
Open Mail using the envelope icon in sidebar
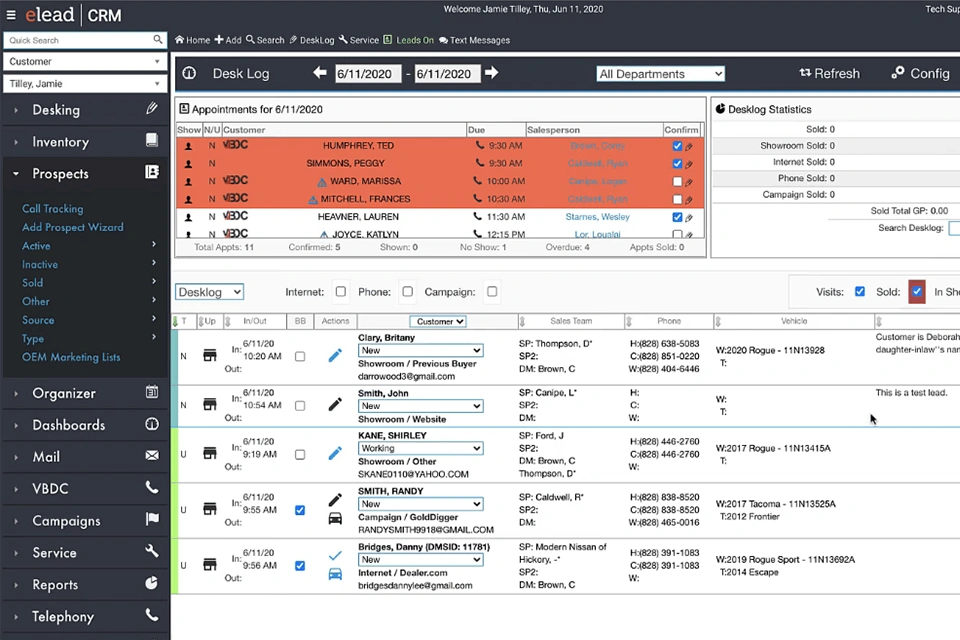pyautogui.click(x=151, y=456)
